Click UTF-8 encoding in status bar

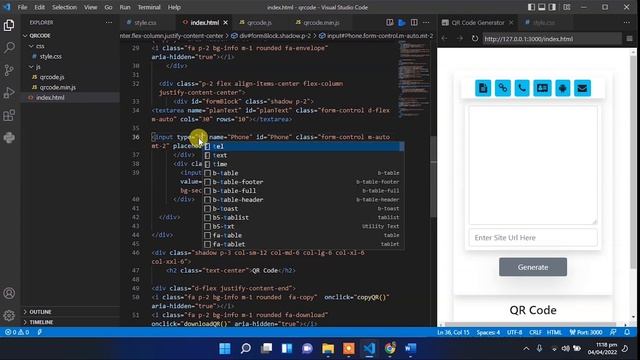514,332
